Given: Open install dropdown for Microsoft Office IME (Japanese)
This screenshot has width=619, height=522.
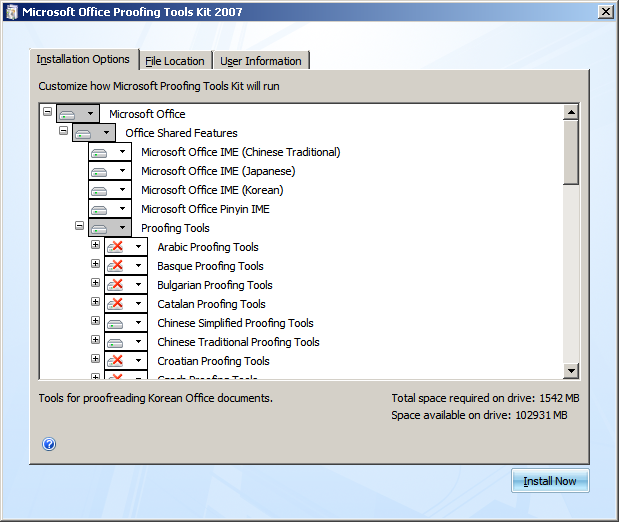Looking at the screenshot, I should (x=110, y=171).
